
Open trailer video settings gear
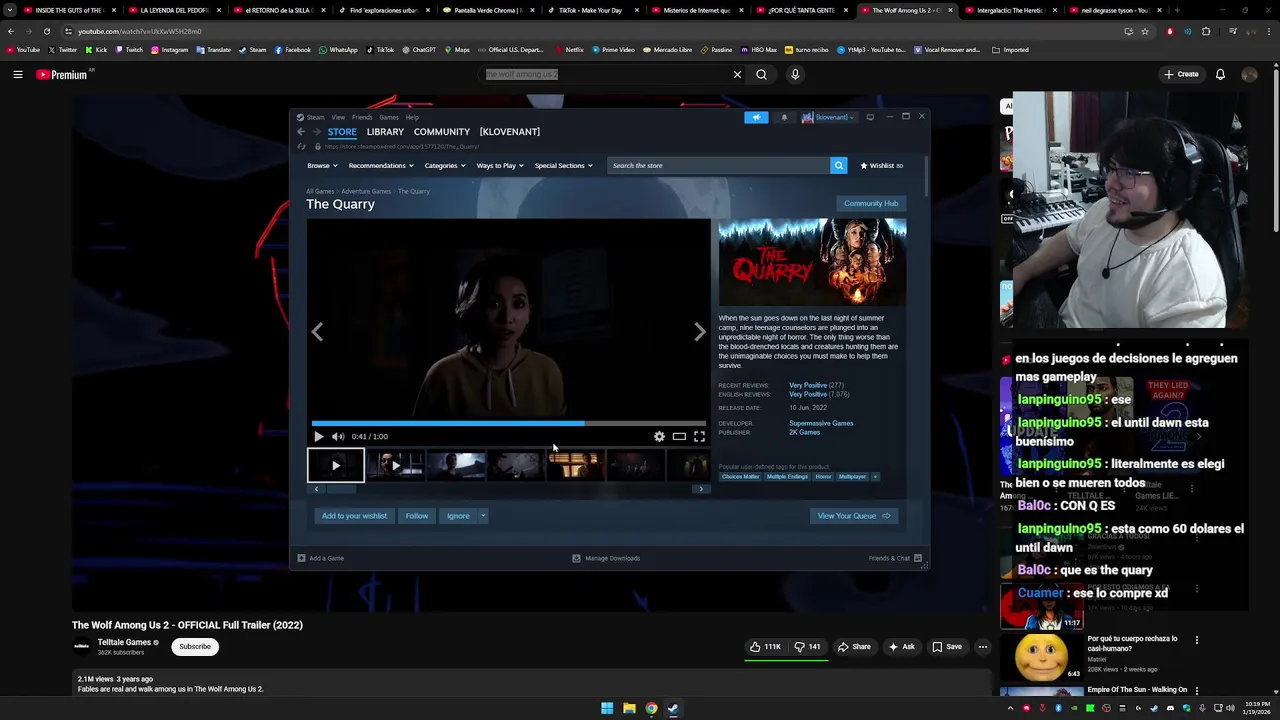[659, 436]
